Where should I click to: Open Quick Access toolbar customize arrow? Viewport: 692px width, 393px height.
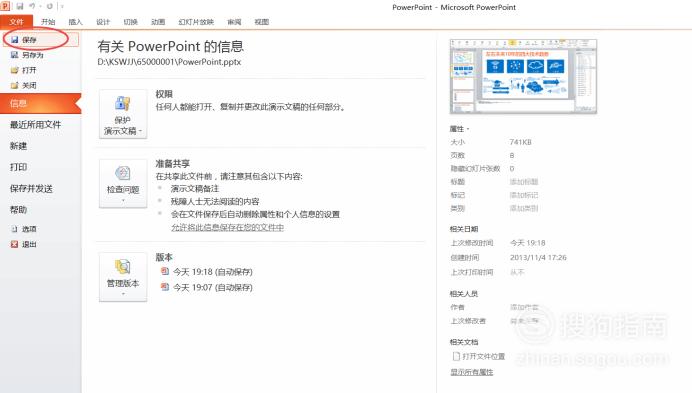coord(62,6)
